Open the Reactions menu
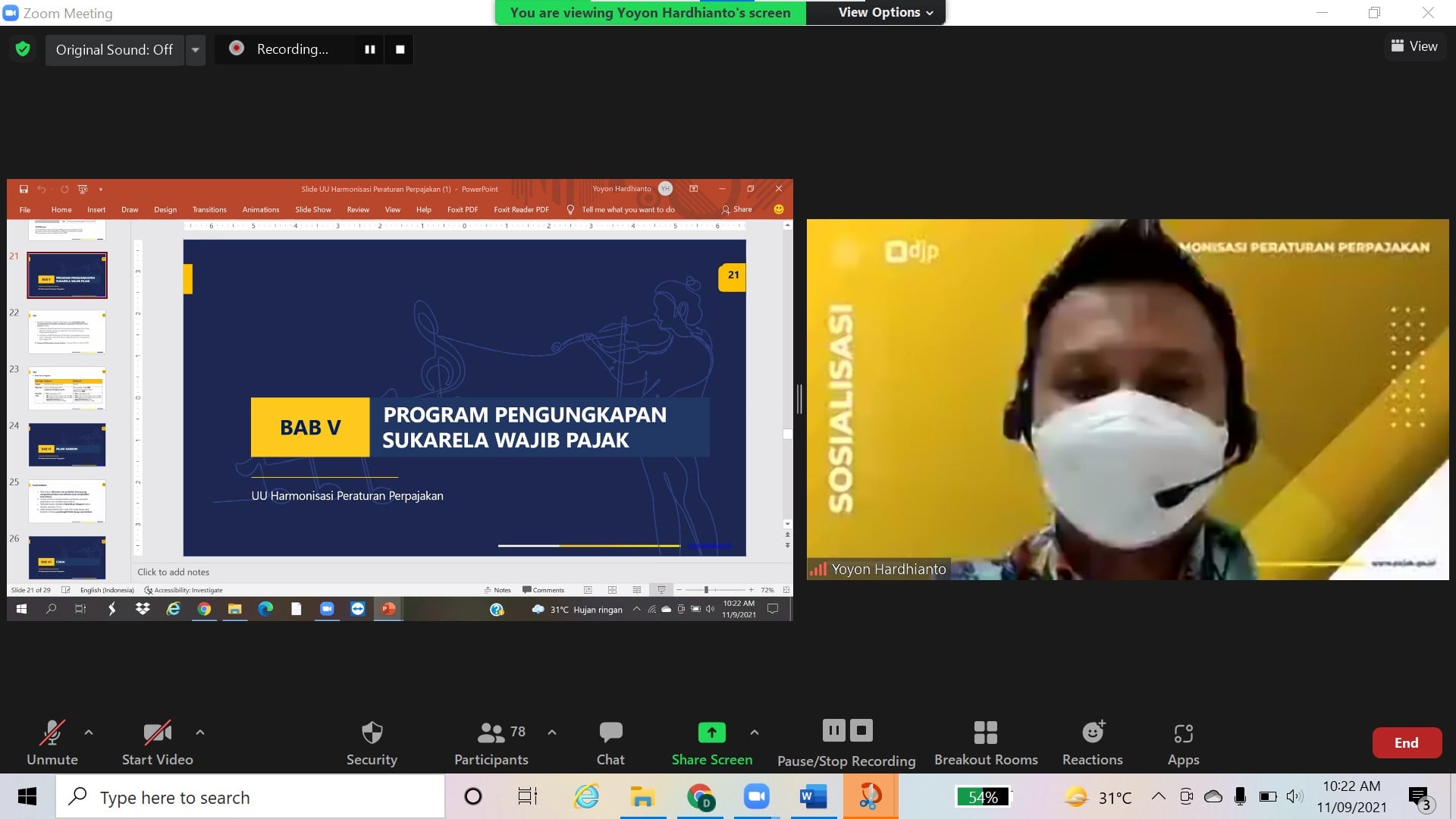This screenshot has width=1456, height=819. coord(1092,733)
